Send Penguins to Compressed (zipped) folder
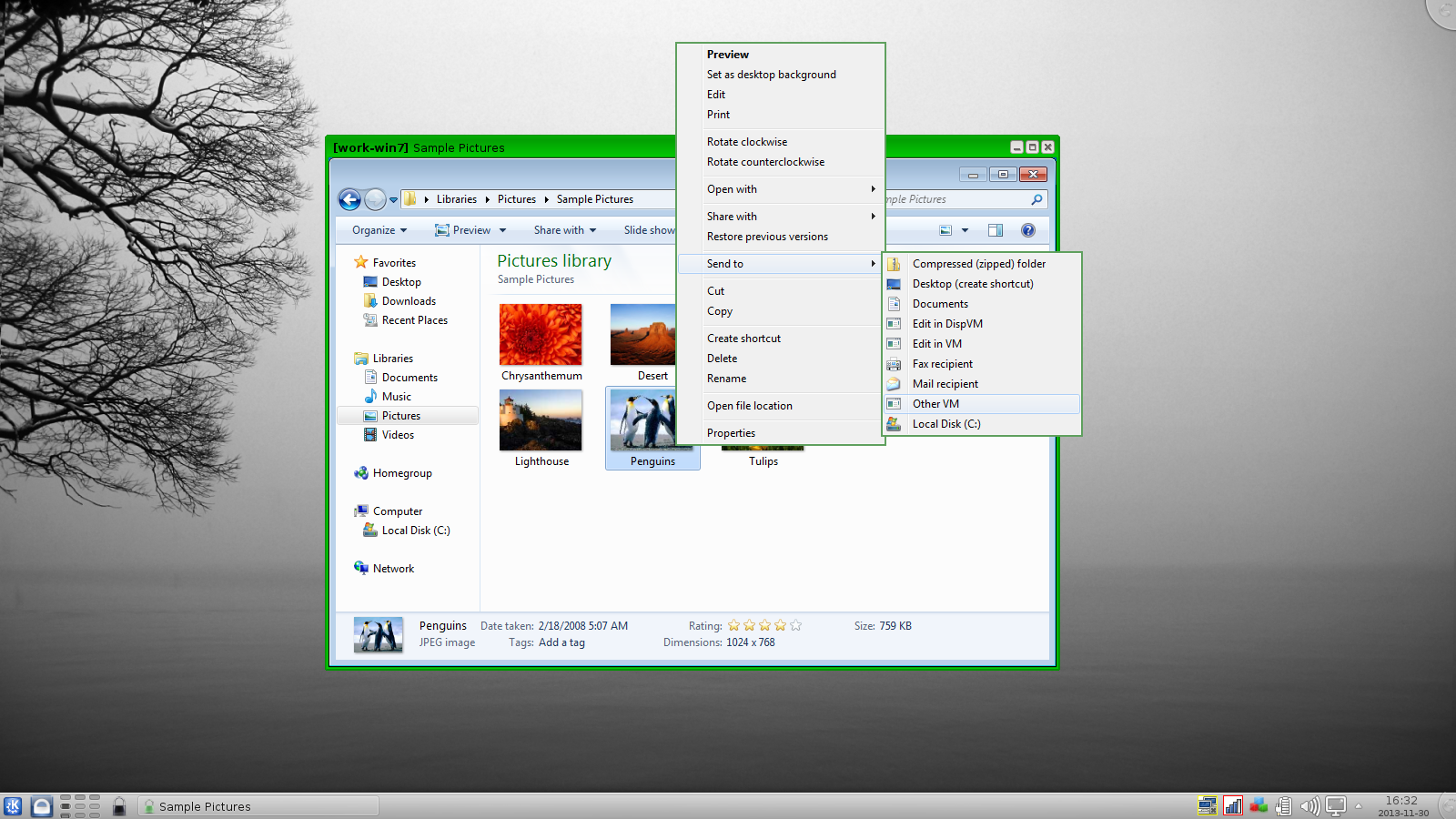This screenshot has width=1456, height=819. click(978, 263)
